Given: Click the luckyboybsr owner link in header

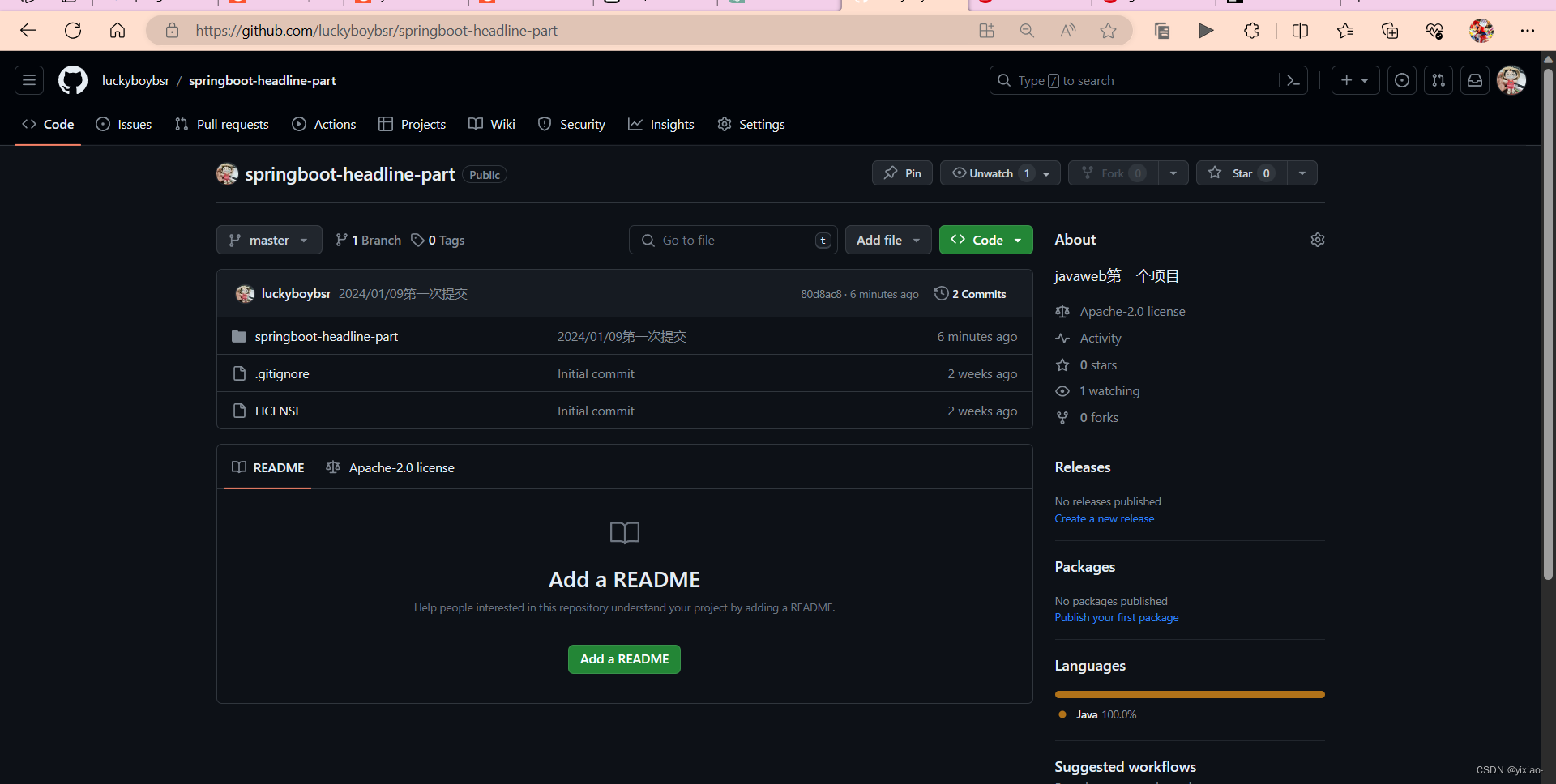Looking at the screenshot, I should 135,80.
